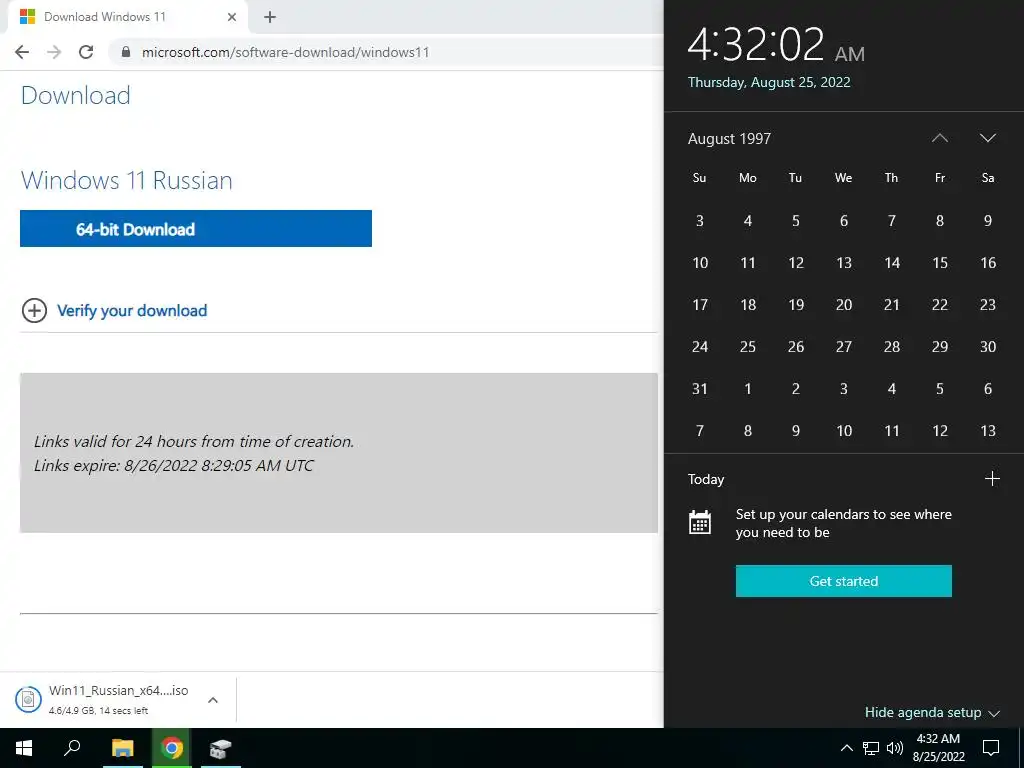Screen dimensions: 1024x768
Task: Open taskbar search magnifier
Action: (72, 748)
